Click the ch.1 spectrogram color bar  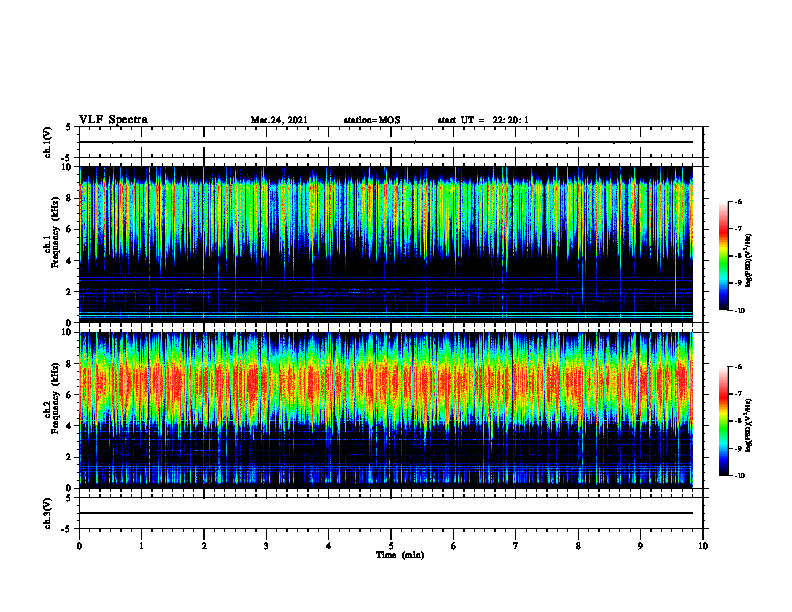coord(724,256)
